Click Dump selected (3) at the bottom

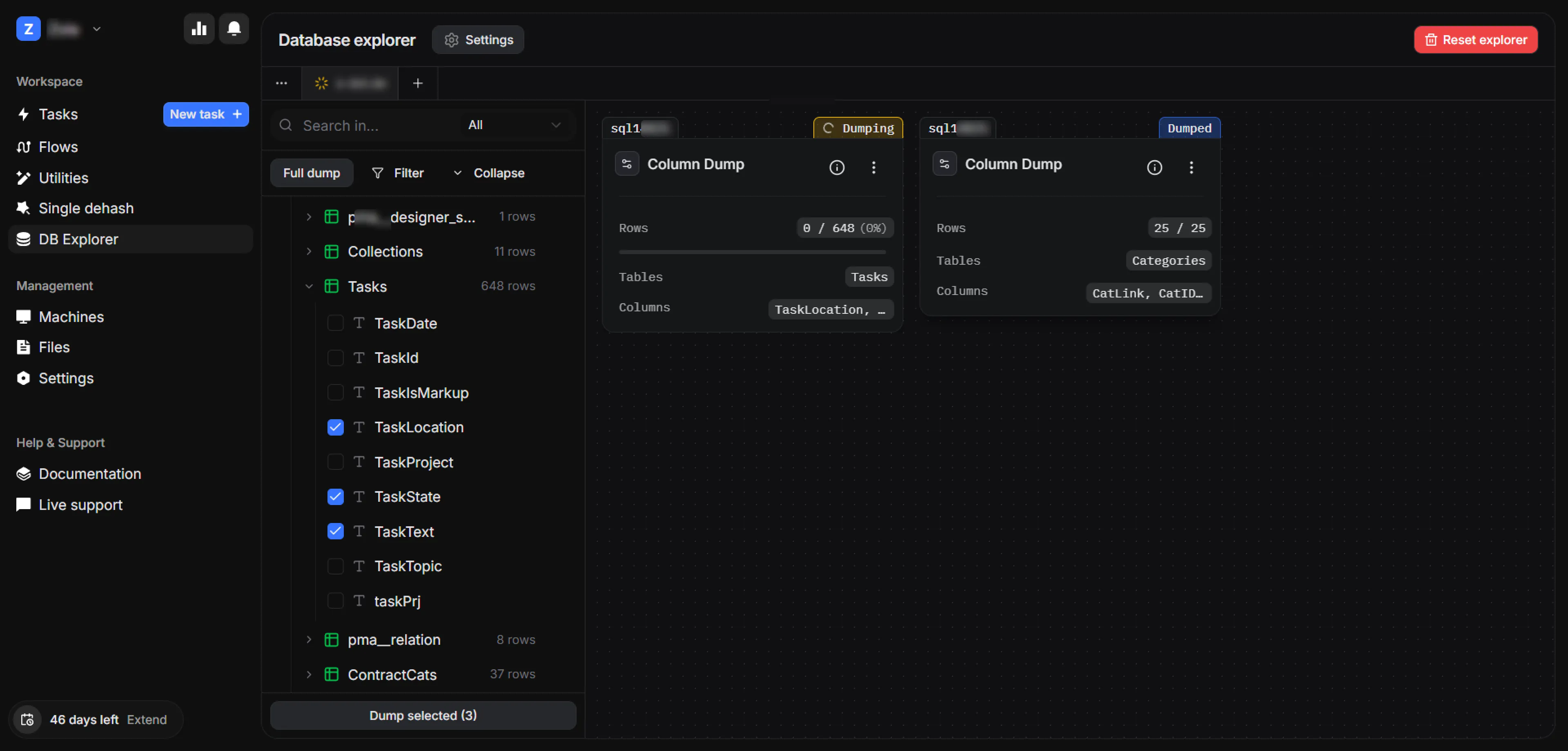point(423,716)
